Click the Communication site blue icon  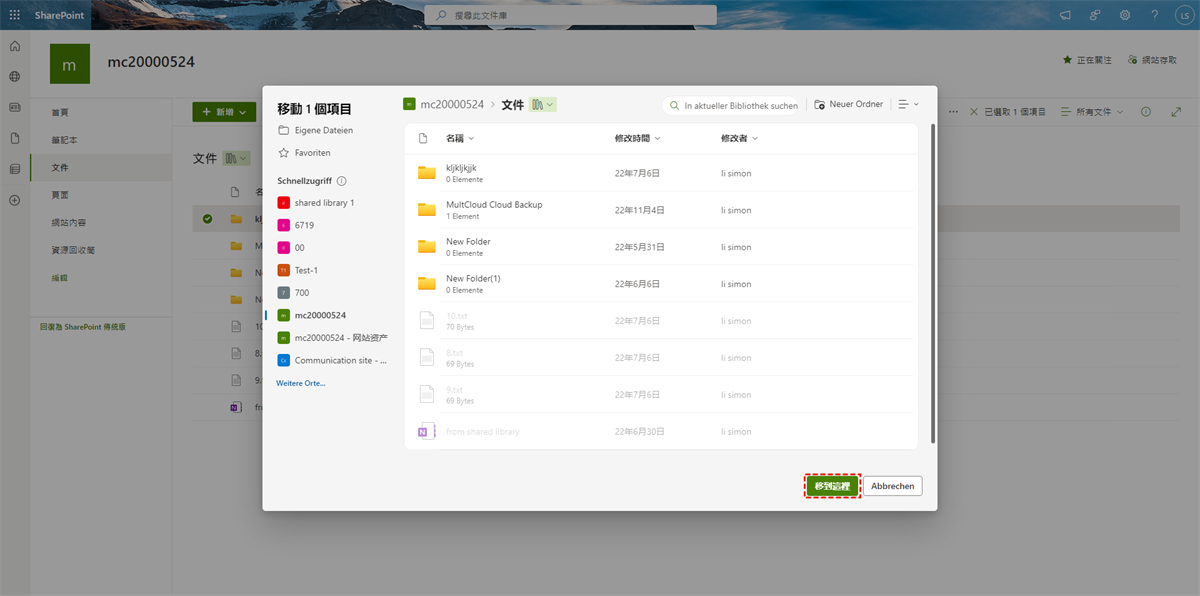(x=284, y=360)
